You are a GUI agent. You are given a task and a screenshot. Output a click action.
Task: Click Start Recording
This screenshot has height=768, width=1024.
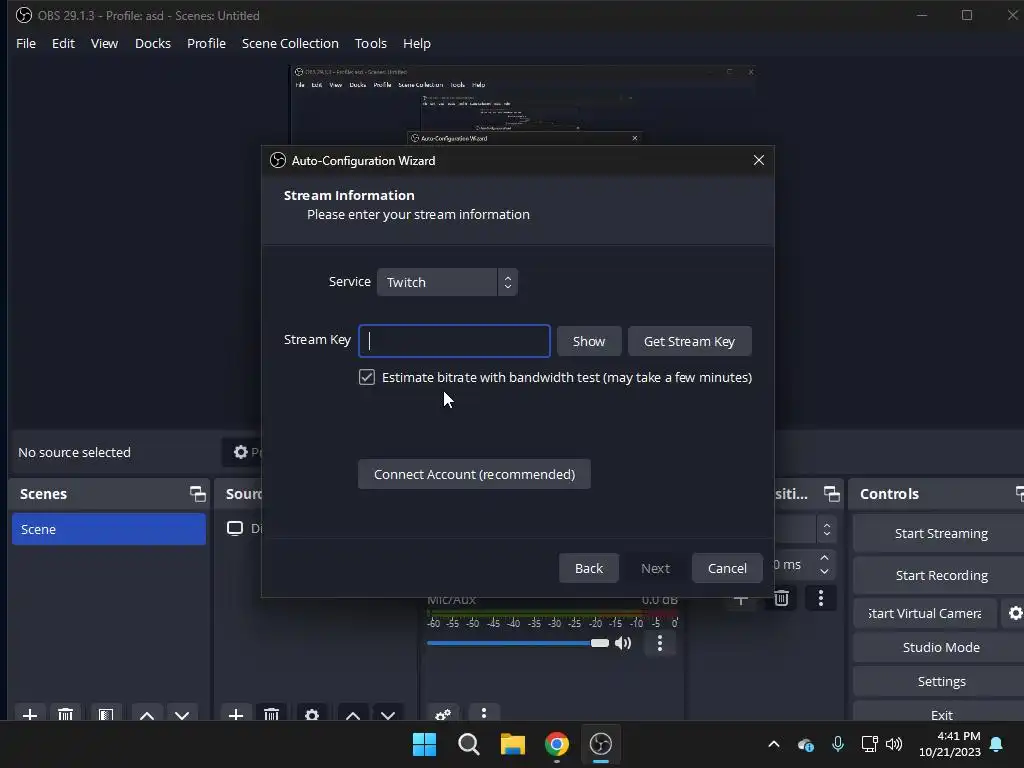pos(941,575)
